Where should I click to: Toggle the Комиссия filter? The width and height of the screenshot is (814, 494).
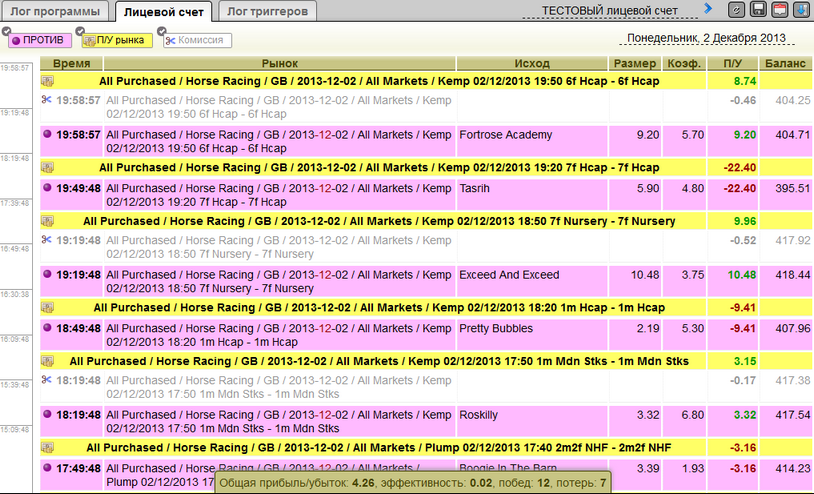tap(197, 40)
